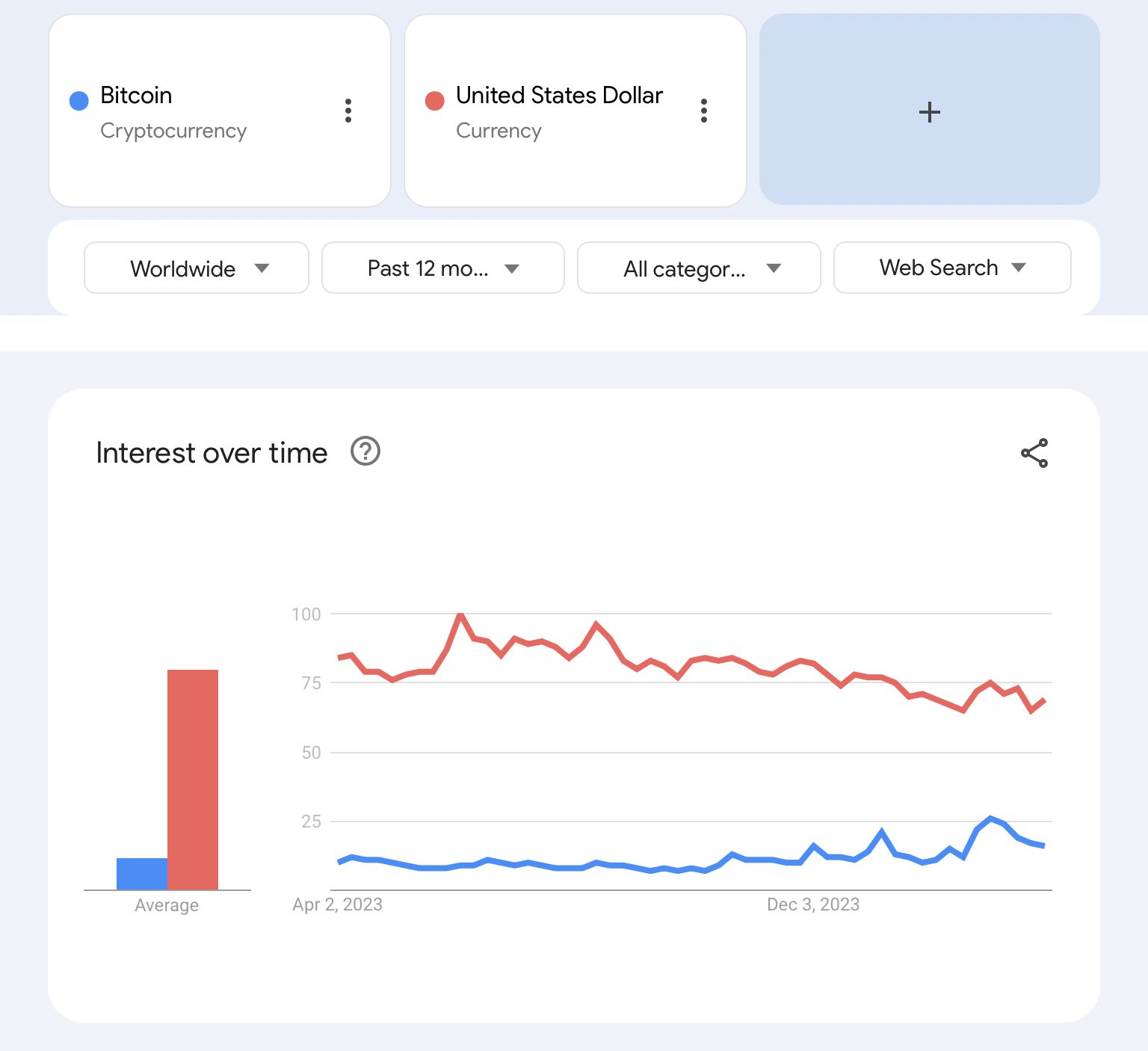Open options menu for United States Dollar card
The width and height of the screenshot is (1148, 1051).
point(703,110)
